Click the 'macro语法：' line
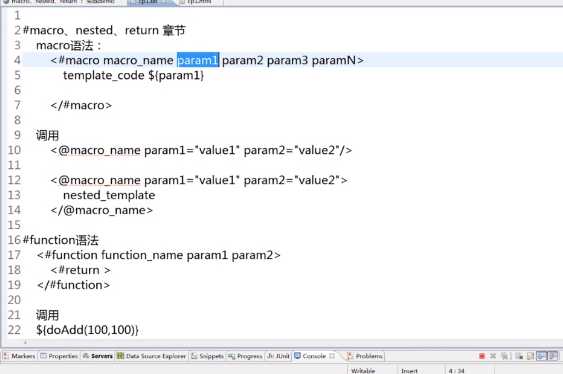 pyautogui.click(x=69, y=45)
